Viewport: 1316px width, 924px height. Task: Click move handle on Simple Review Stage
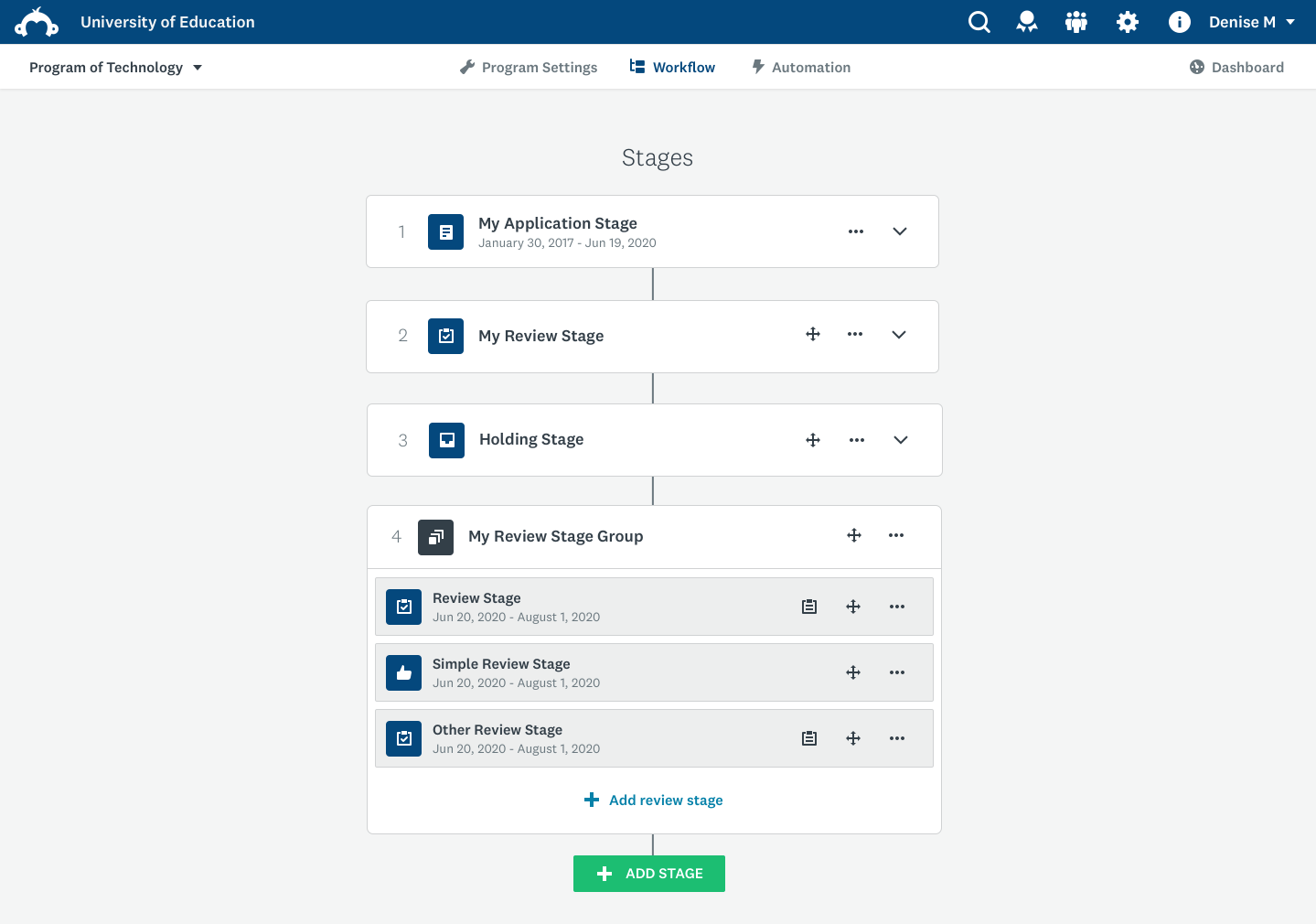[853, 672]
